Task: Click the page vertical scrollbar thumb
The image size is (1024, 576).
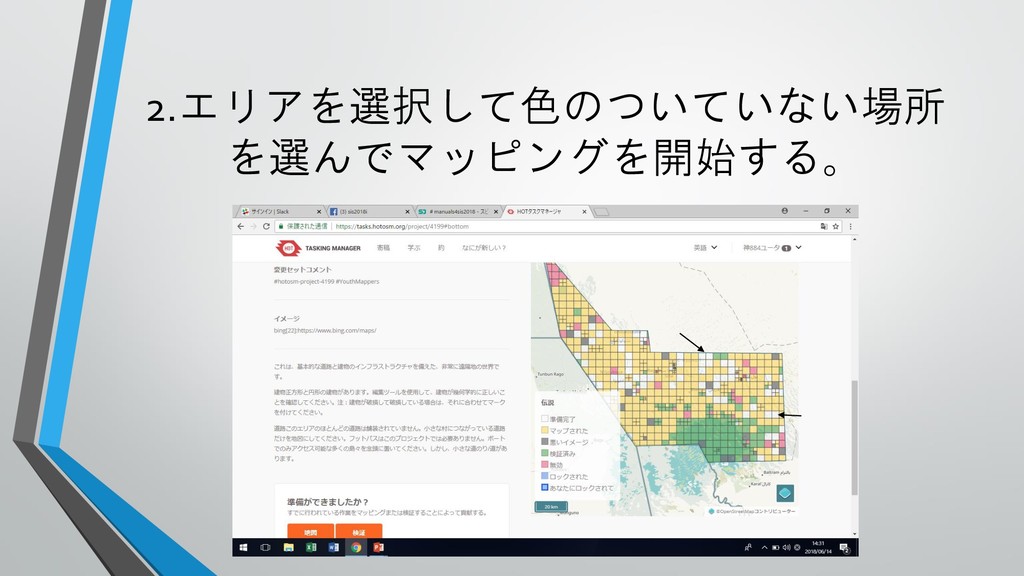Action: tap(854, 438)
